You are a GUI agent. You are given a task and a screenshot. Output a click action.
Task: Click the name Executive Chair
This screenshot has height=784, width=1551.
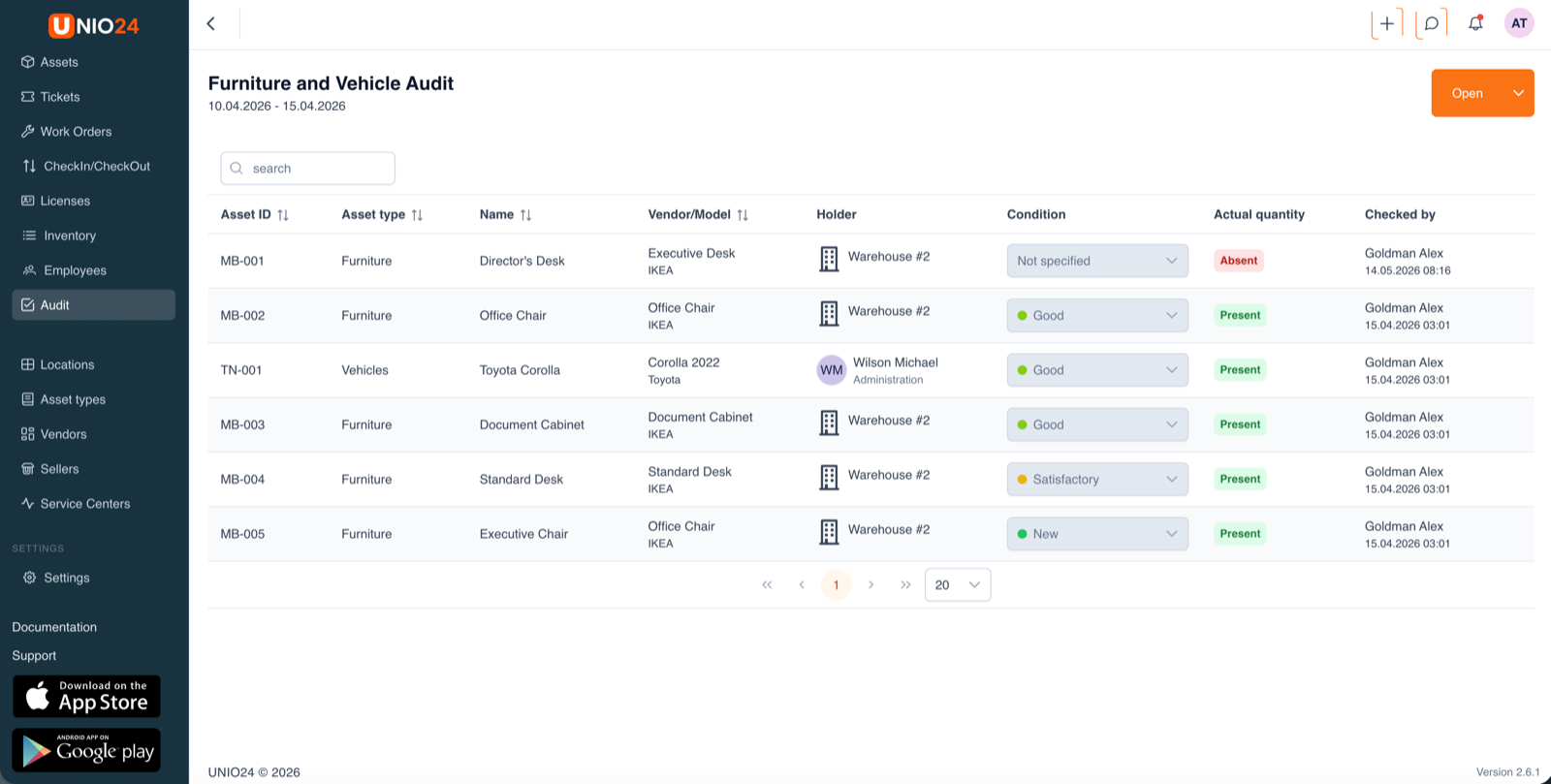click(x=523, y=534)
